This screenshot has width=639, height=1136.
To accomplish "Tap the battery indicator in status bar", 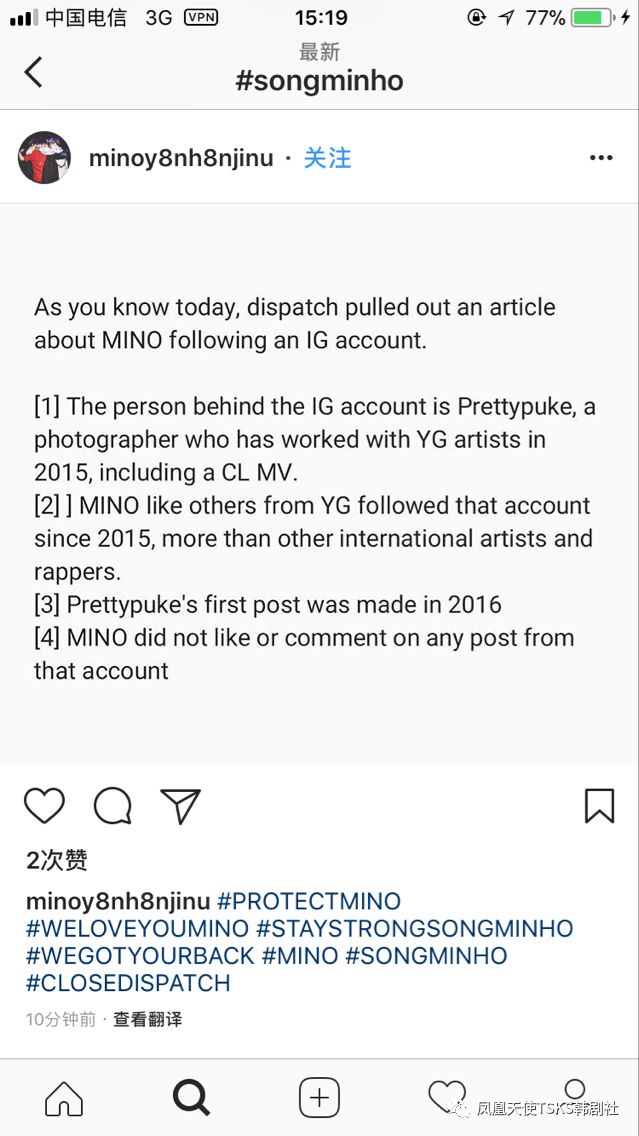I will pos(593,17).
